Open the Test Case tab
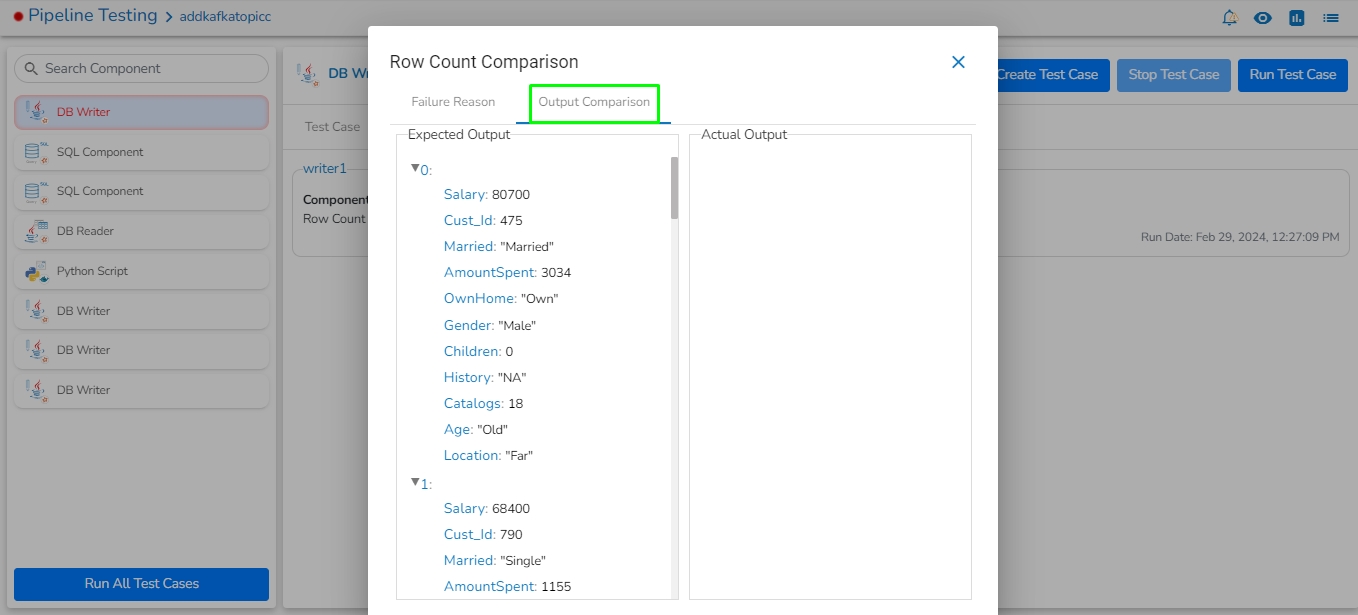The width and height of the screenshot is (1358, 615). pos(332,127)
